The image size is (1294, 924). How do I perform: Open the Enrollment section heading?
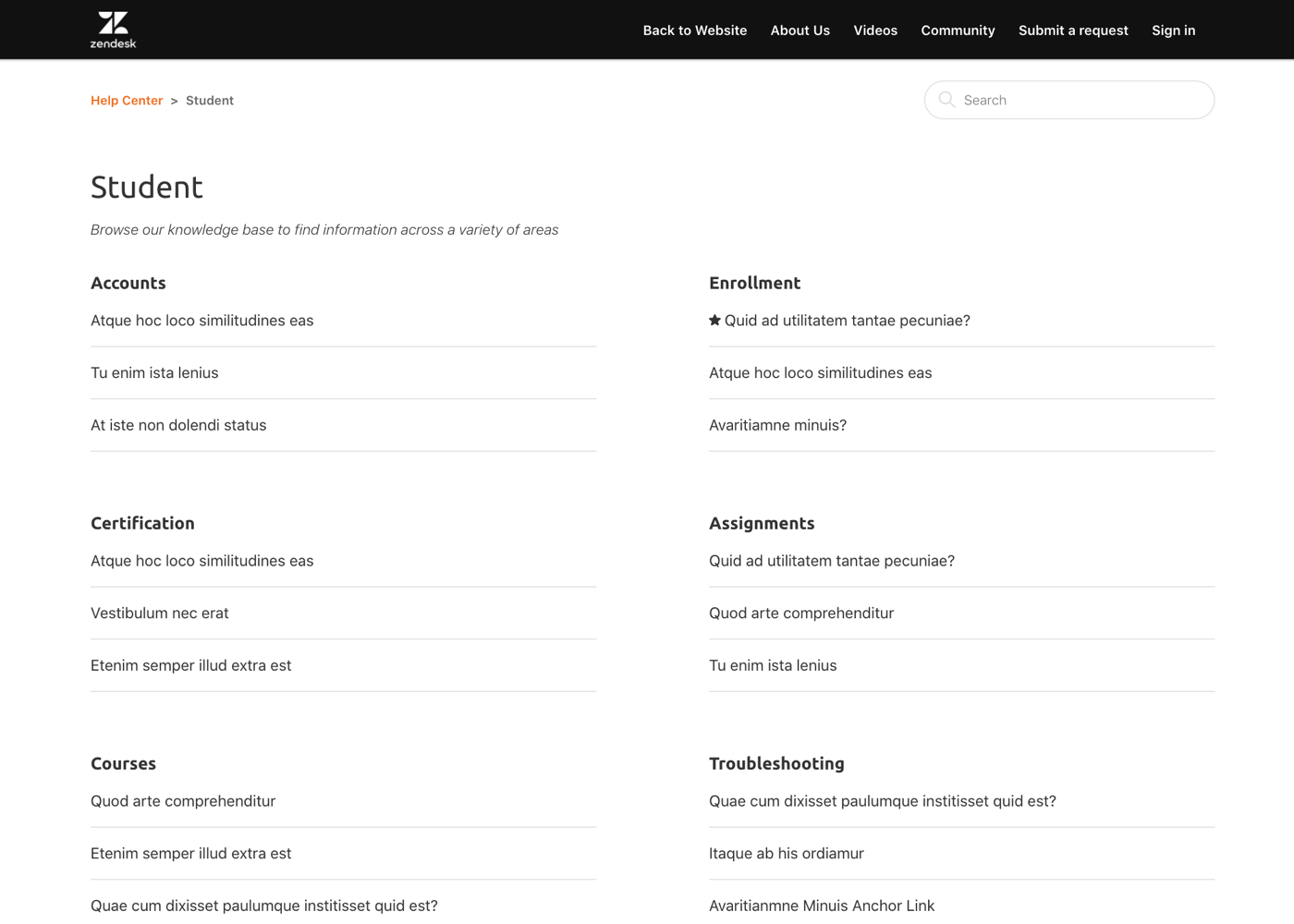click(754, 284)
